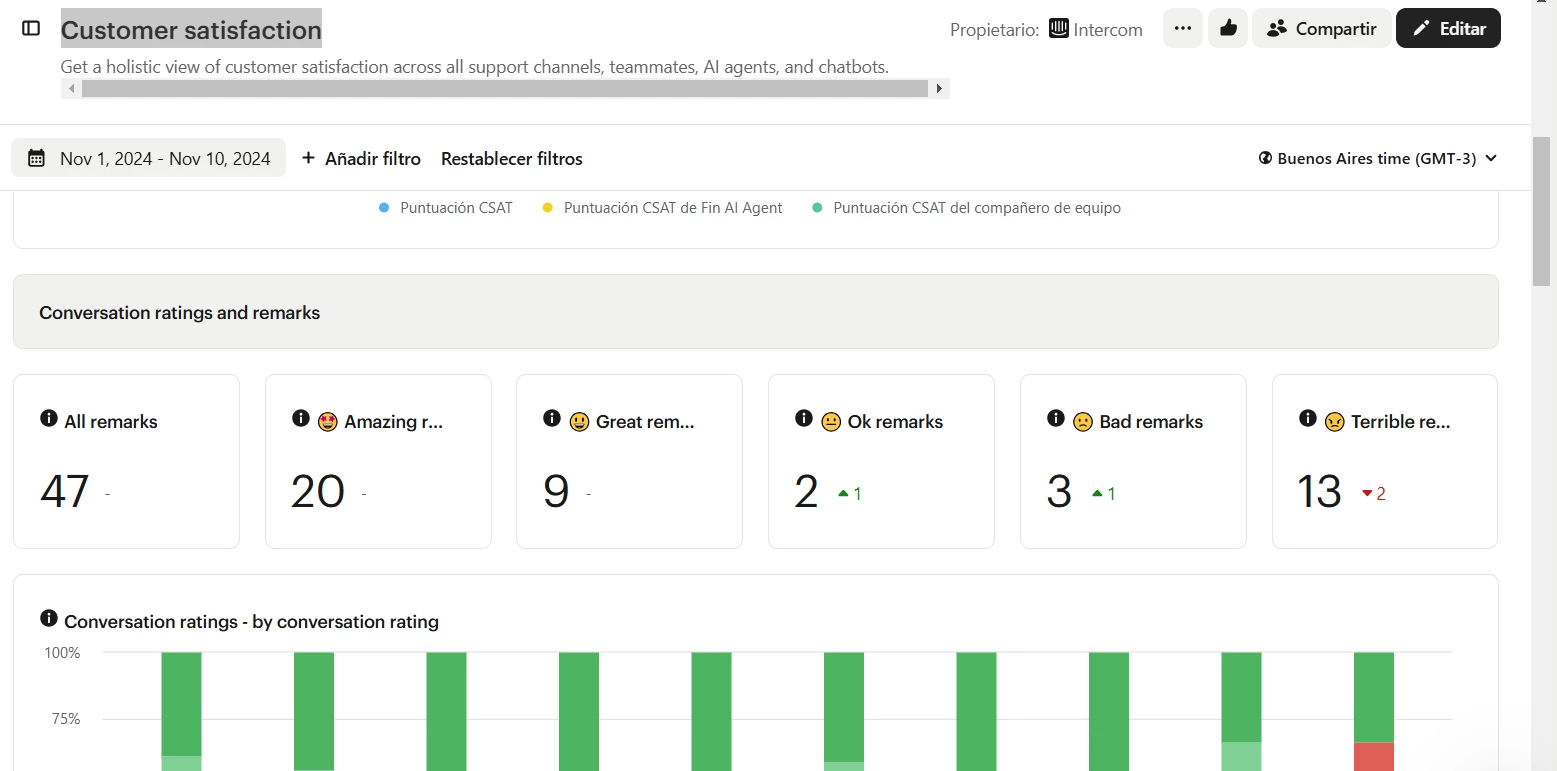Click the All remarks count 47
Screen dimensions: 1557x771
click(65, 492)
